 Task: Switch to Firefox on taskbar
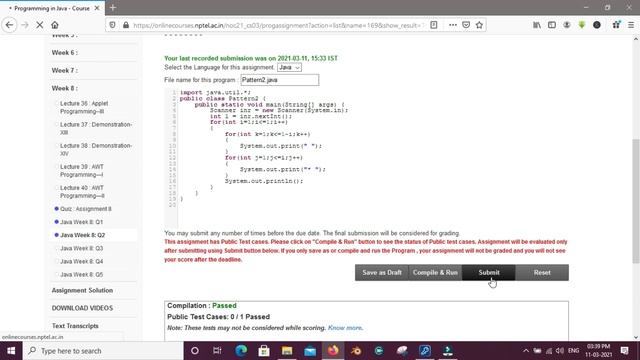333,351
